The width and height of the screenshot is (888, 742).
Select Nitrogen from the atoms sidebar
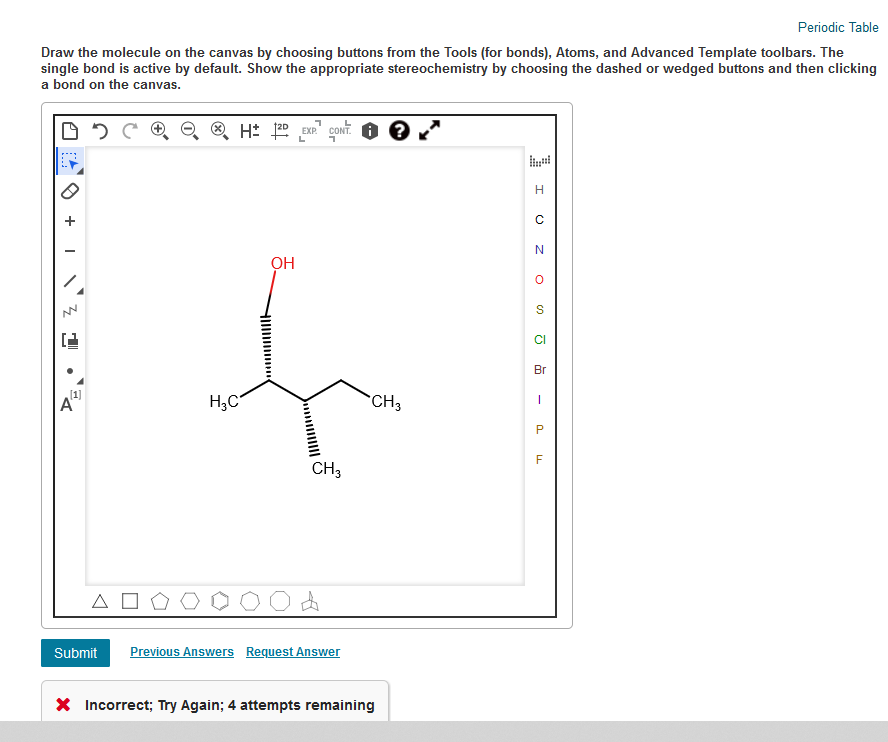coord(539,249)
